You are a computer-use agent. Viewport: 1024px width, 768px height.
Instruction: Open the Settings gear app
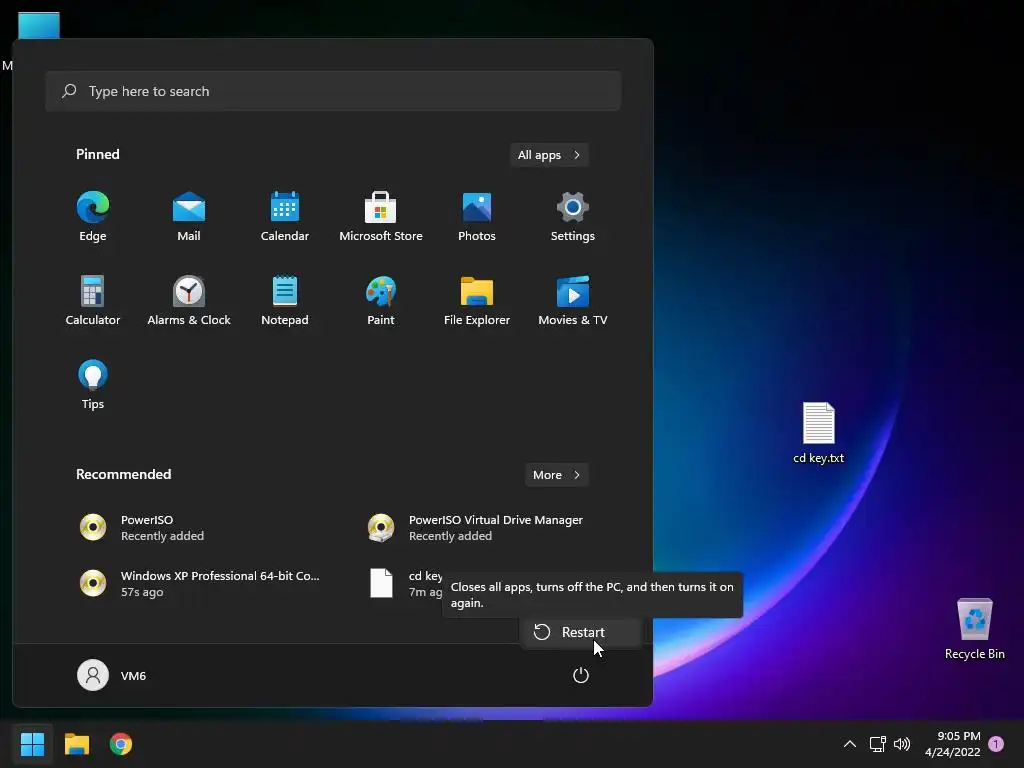pyautogui.click(x=573, y=217)
